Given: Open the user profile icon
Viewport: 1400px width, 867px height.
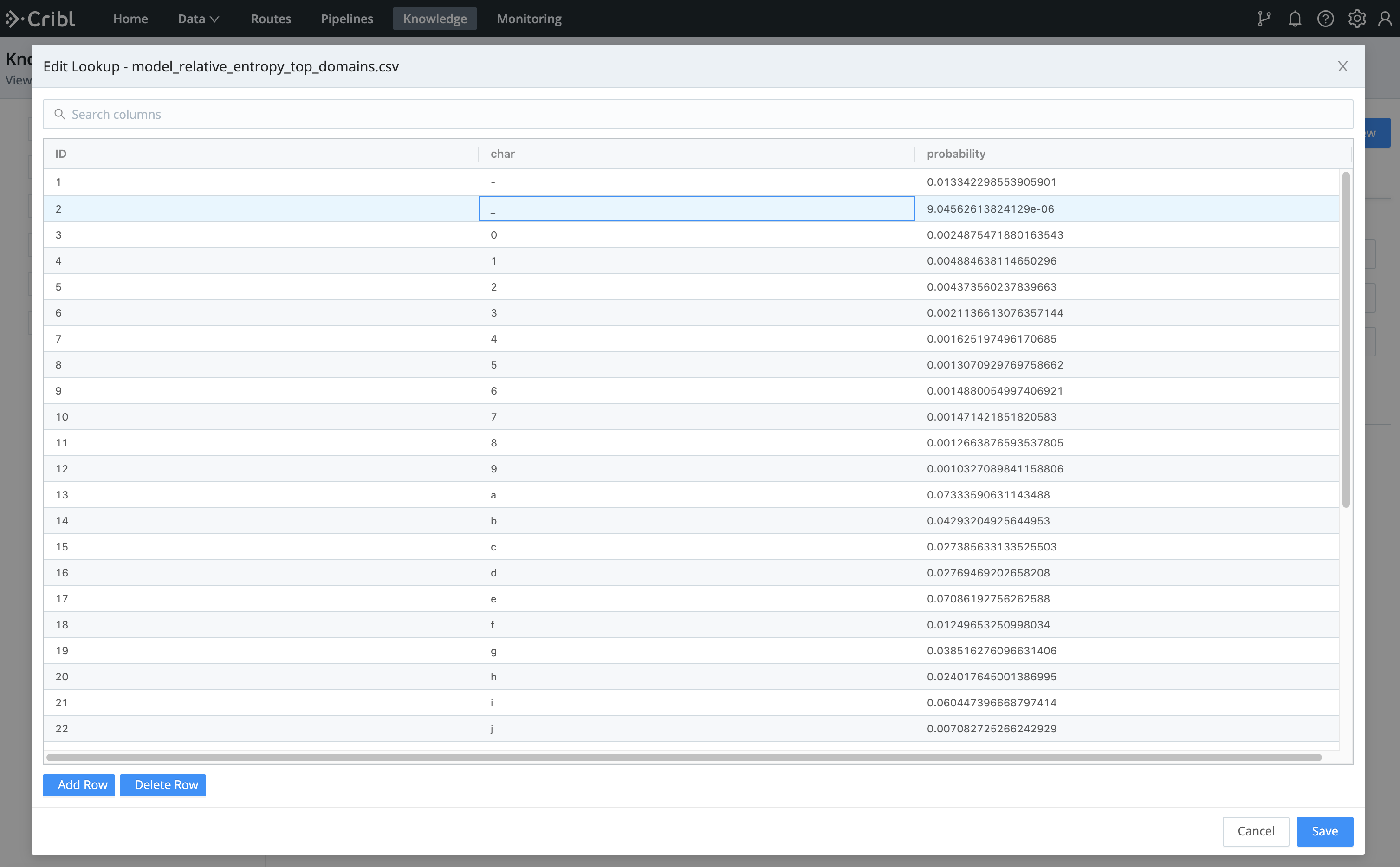Looking at the screenshot, I should 1385,19.
